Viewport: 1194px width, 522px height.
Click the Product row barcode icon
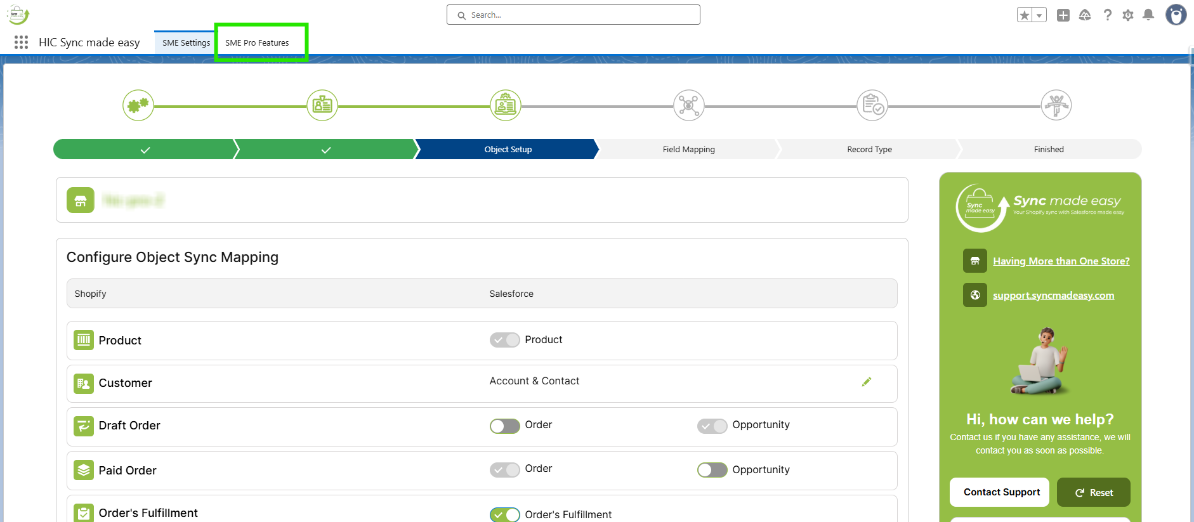[84, 340]
